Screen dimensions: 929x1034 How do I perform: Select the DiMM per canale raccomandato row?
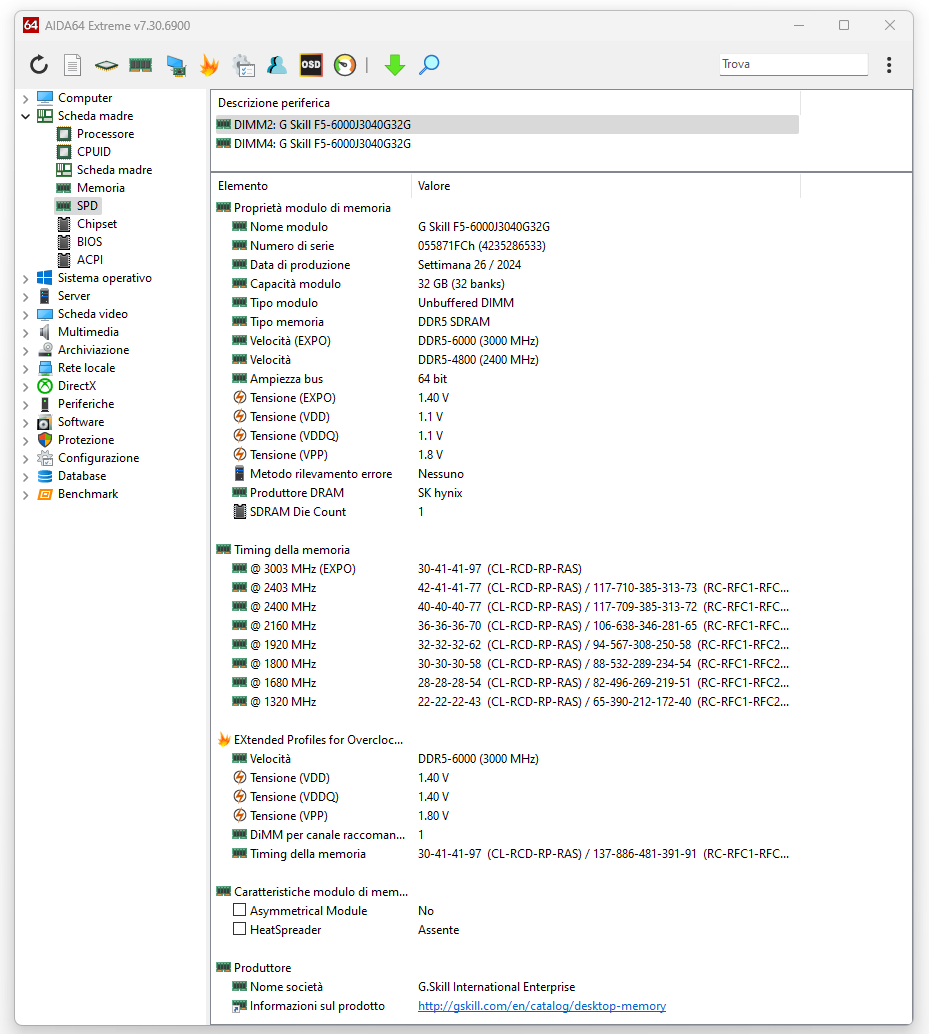tap(506, 836)
